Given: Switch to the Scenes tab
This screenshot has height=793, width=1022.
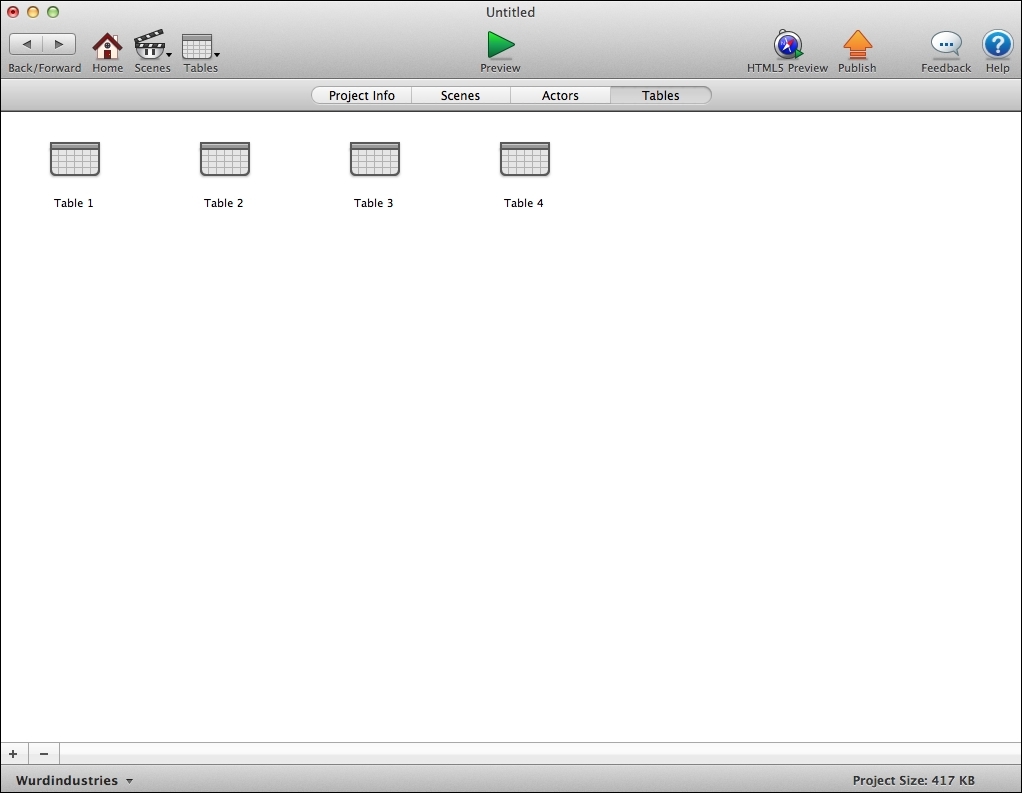Looking at the screenshot, I should (x=461, y=95).
